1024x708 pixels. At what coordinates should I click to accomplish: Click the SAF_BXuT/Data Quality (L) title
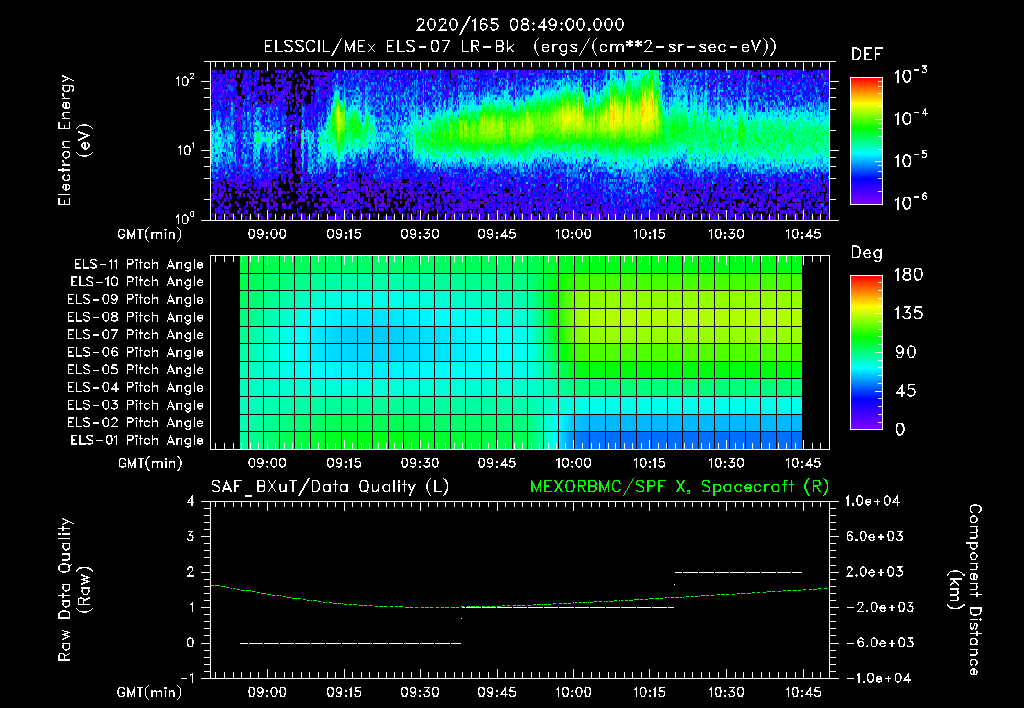330,487
